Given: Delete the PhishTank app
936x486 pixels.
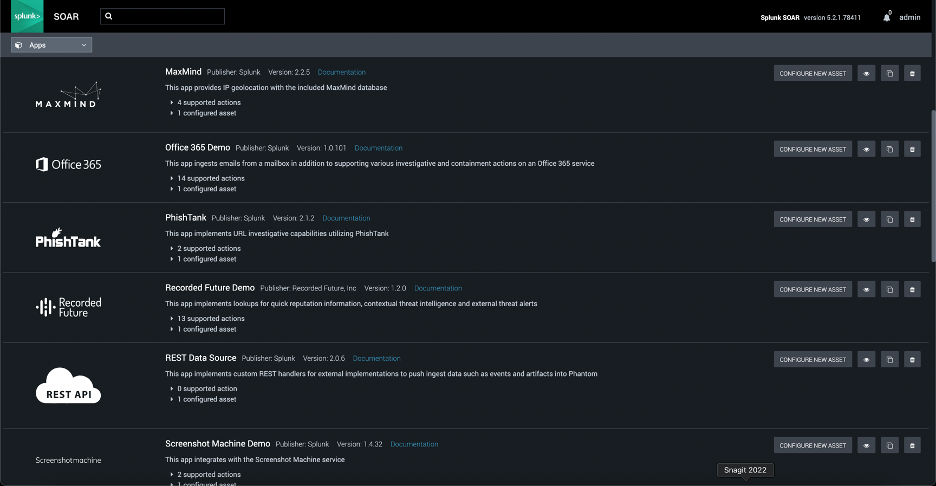Looking at the screenshot, I should coord(912,219).
